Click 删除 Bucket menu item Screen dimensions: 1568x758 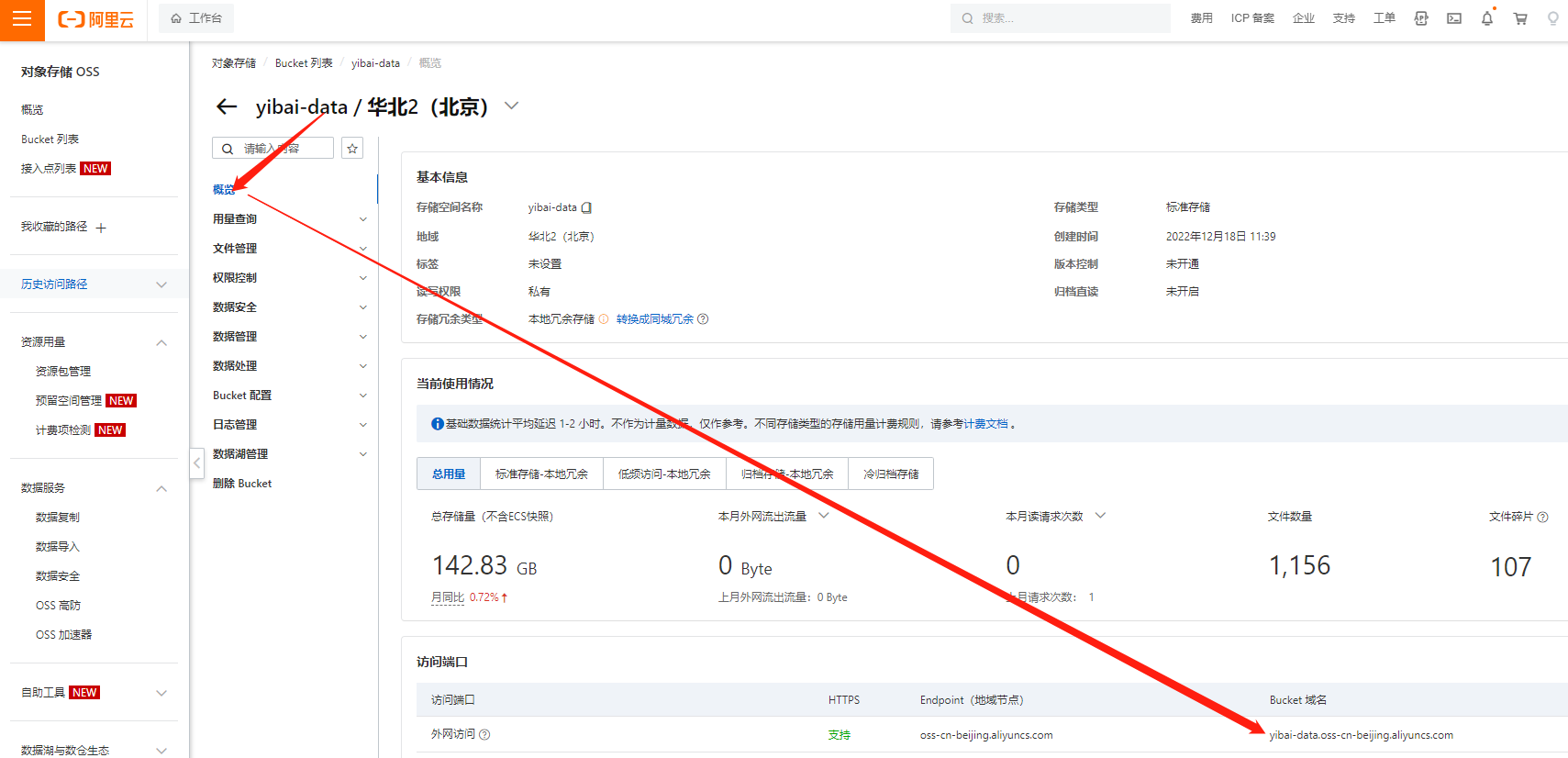242,484
